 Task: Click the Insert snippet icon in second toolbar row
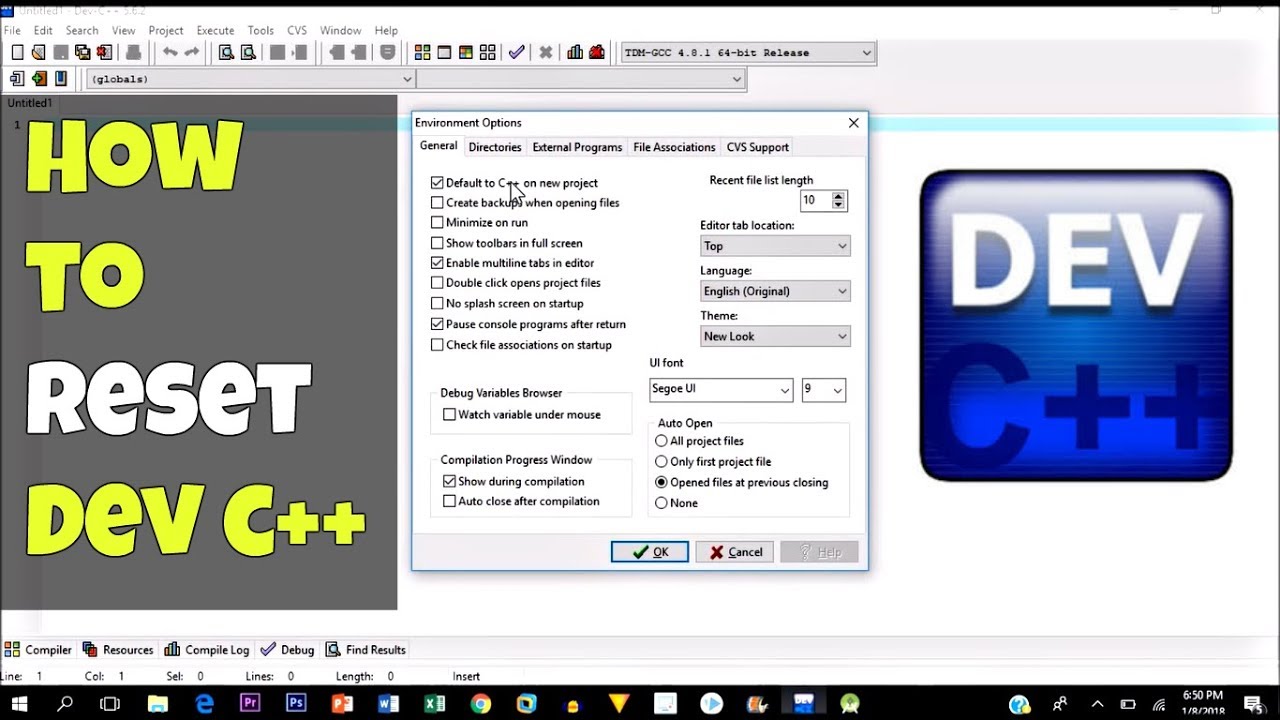17,79
